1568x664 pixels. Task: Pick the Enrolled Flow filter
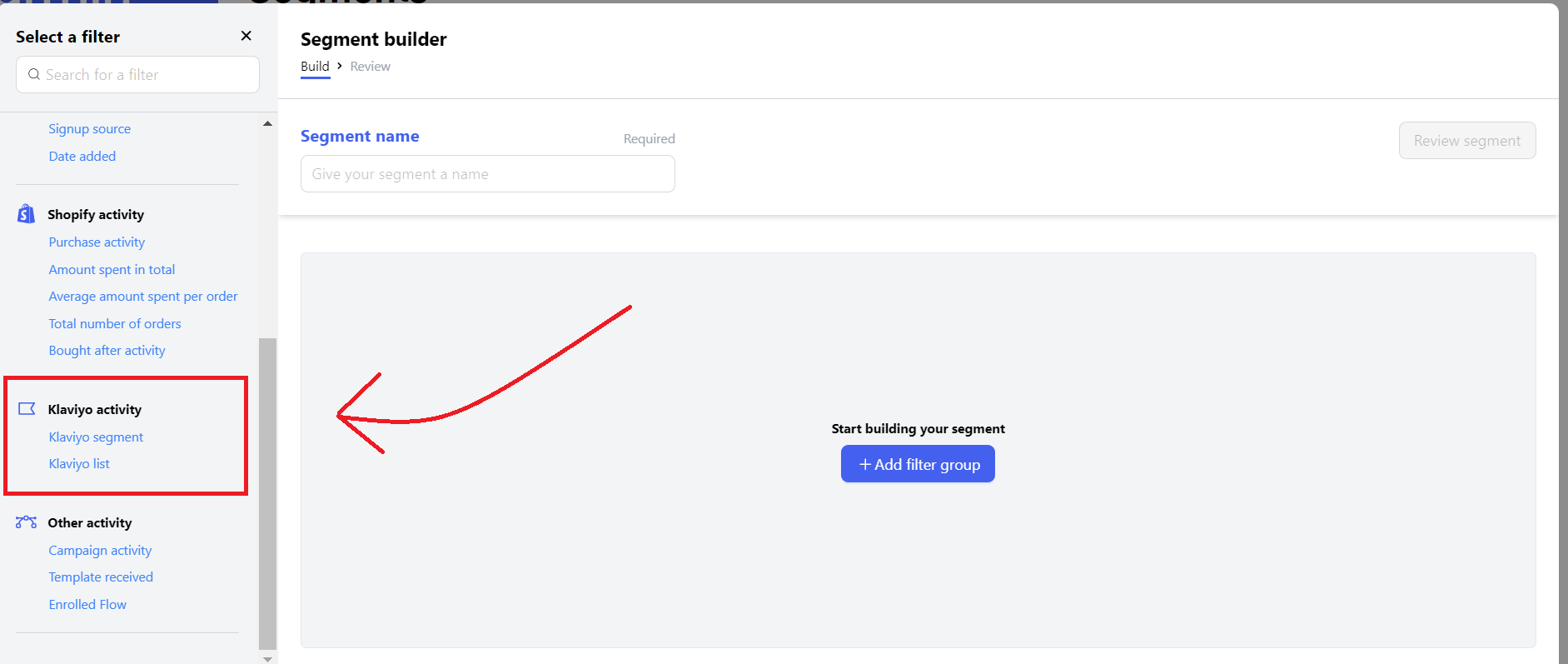[87, 605]
